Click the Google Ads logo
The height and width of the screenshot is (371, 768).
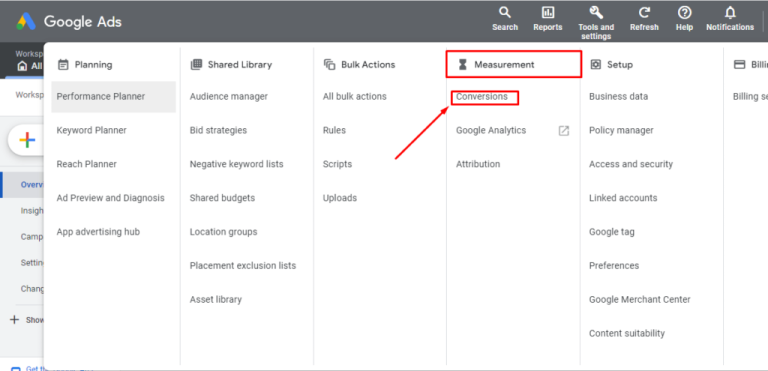25,22
